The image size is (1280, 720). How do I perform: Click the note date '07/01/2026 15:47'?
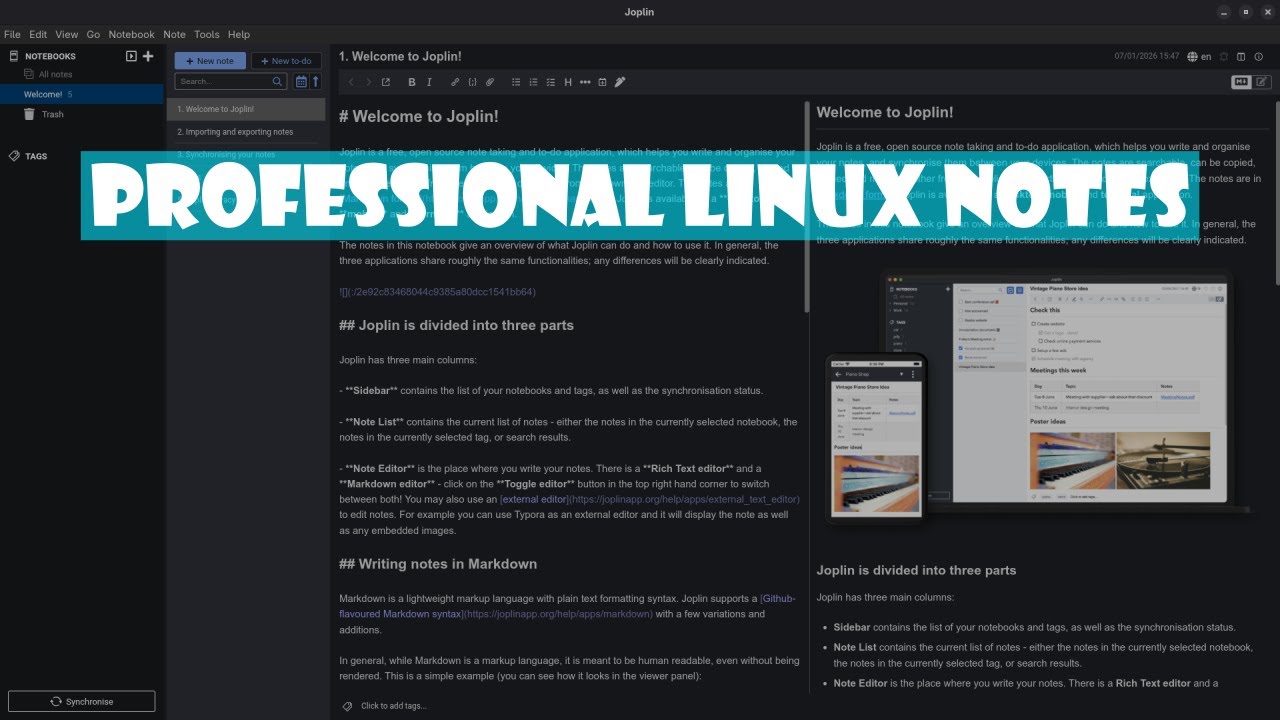(1147, 57)
